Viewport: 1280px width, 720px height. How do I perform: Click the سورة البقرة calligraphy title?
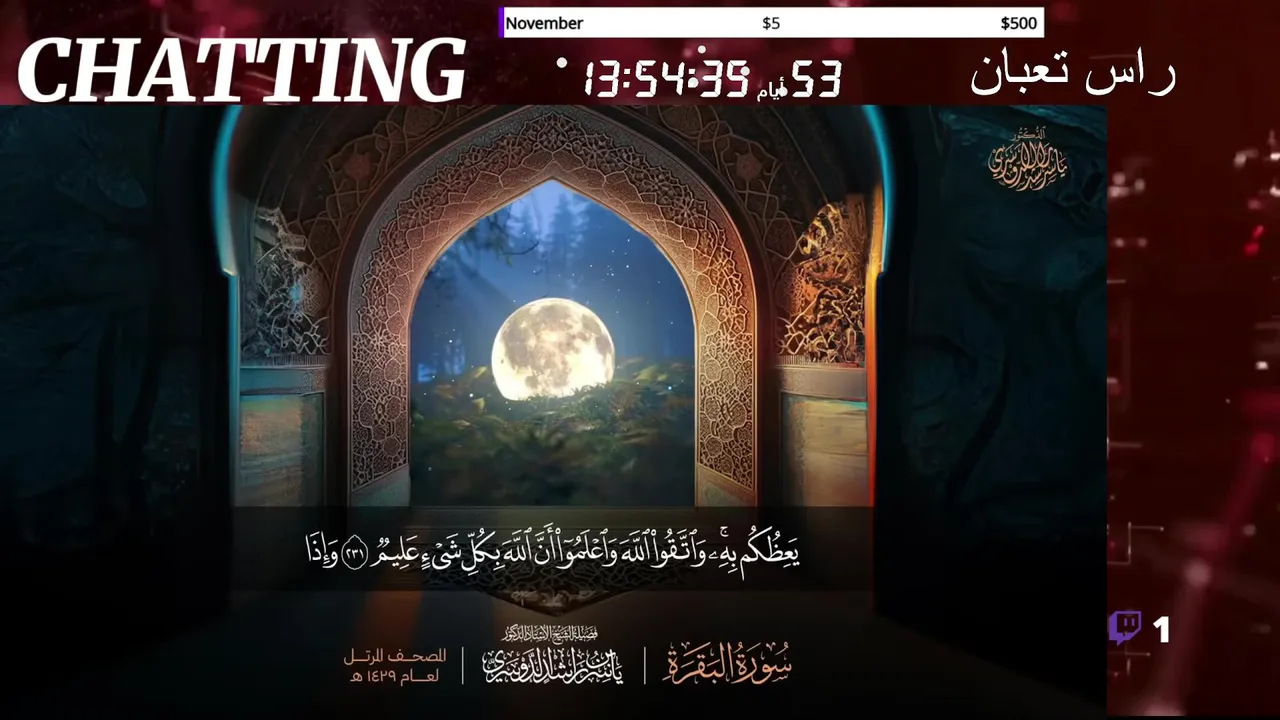(x=729, y=664)
